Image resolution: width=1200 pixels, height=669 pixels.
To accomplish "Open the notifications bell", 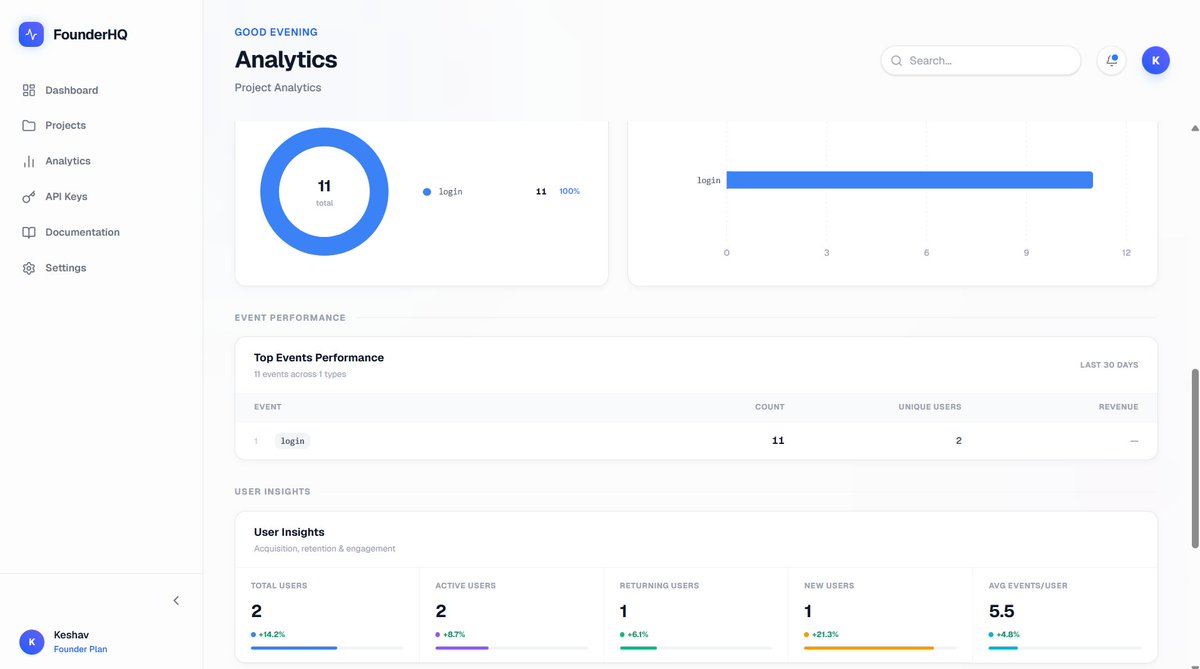I will coord(1111,60).
